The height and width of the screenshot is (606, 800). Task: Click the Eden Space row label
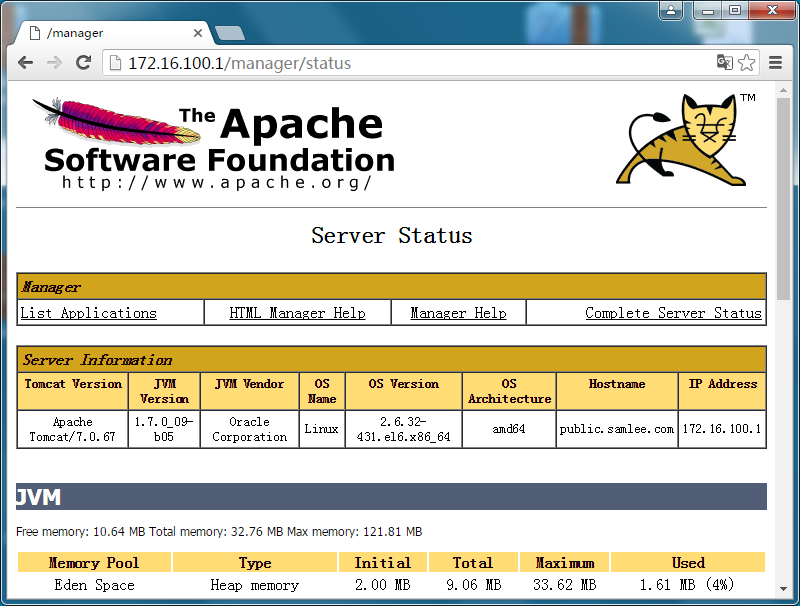click(x=94, y=585)
